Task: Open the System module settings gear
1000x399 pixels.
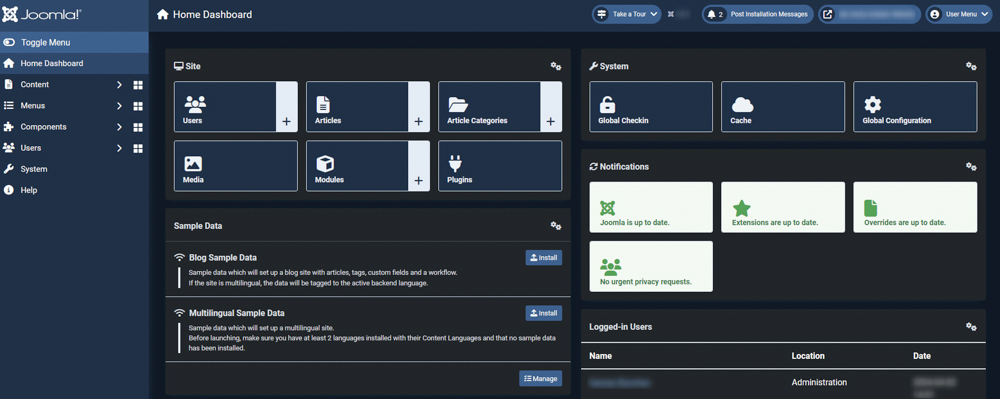Action: coord(971,66)
